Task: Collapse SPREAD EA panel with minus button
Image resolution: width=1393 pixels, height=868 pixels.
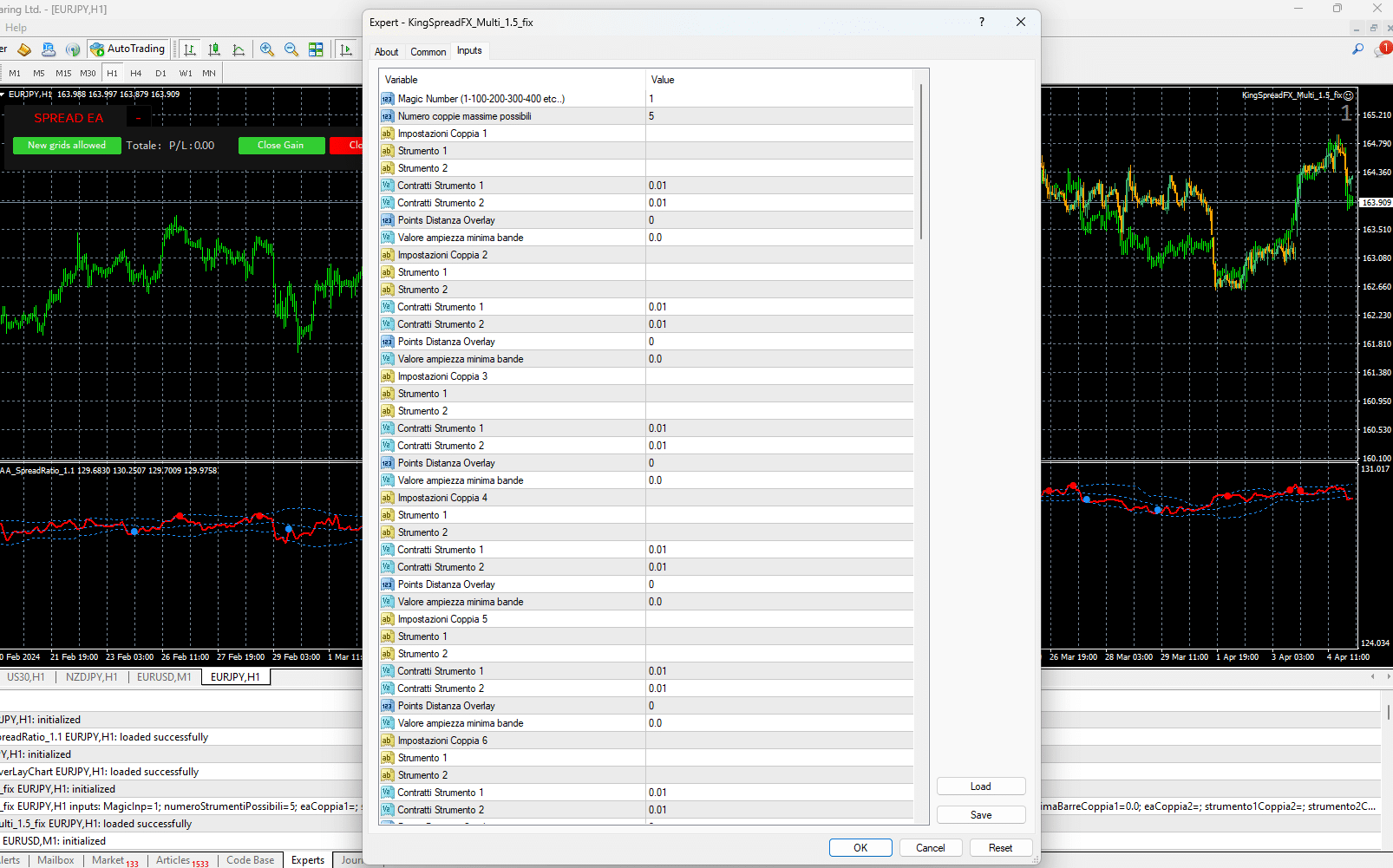Action: pos(138,116)
